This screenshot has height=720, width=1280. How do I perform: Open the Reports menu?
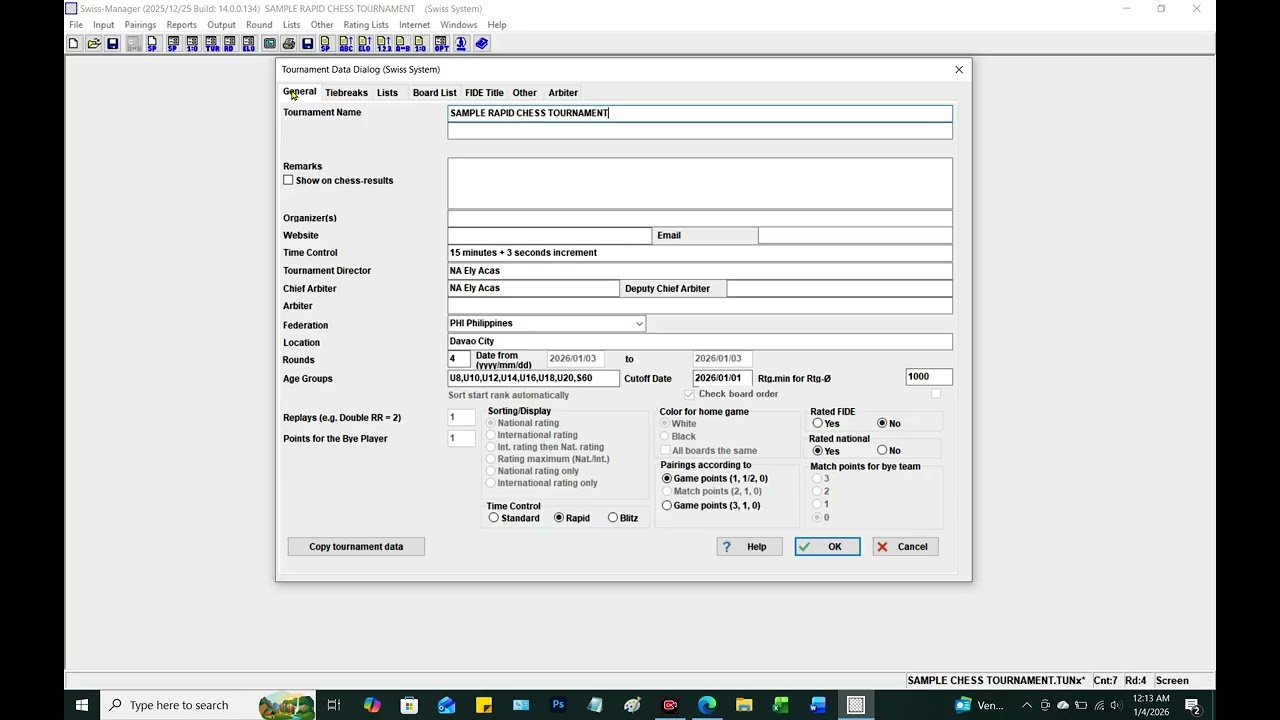coord(182,24)
